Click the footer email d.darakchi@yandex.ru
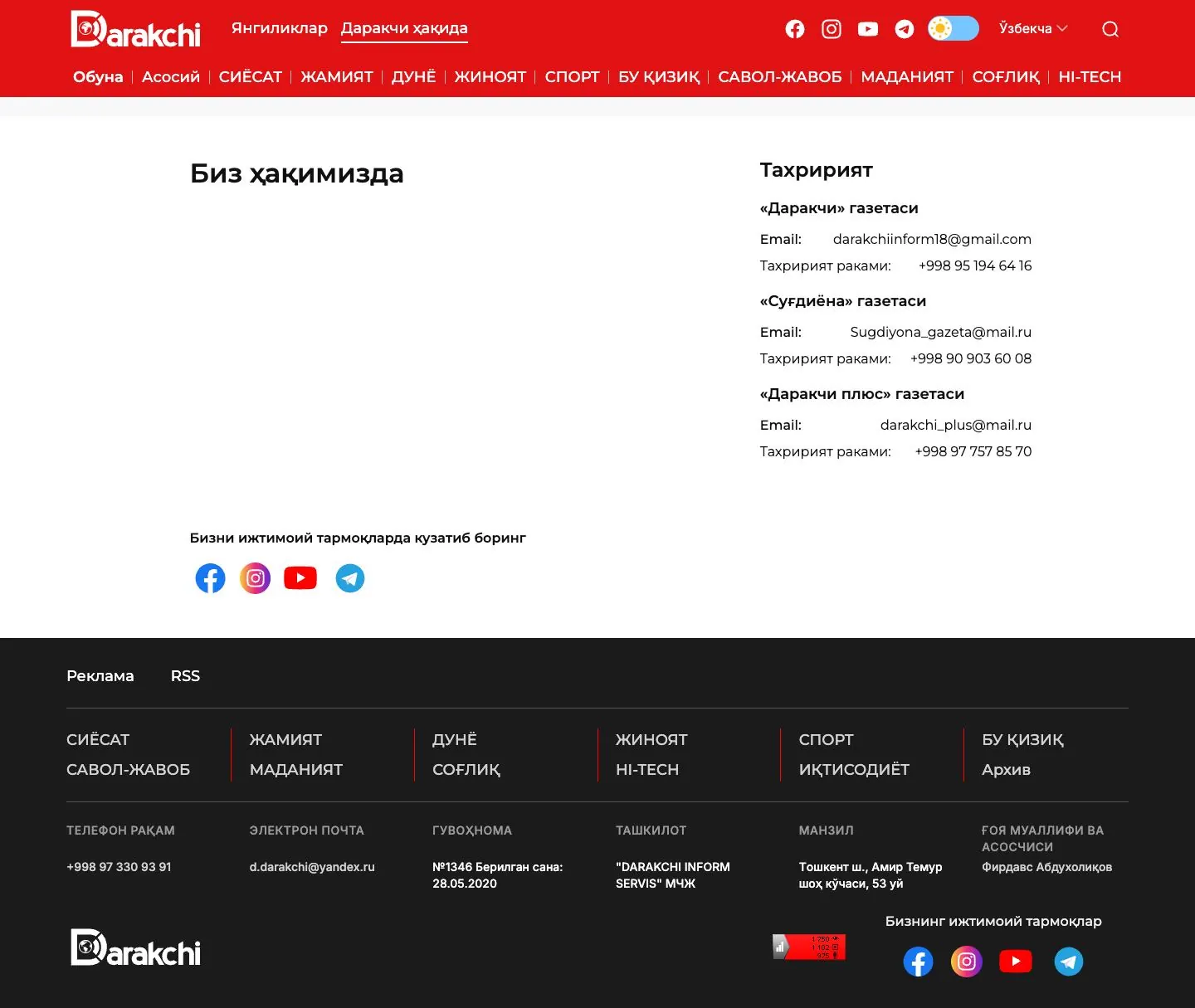This screenshot has height=1008, width=1195. 312,867
